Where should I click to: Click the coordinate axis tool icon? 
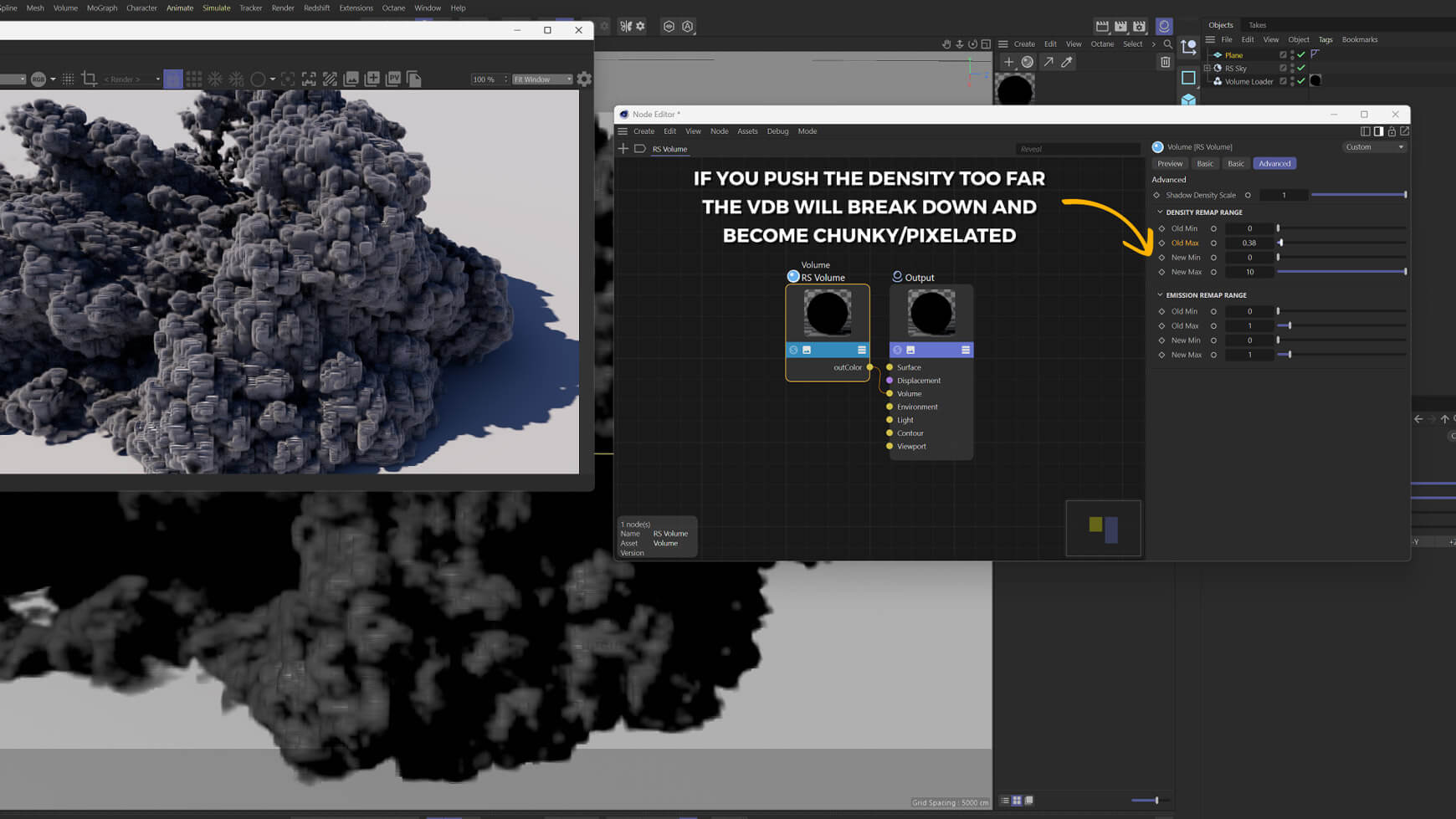1189,47
